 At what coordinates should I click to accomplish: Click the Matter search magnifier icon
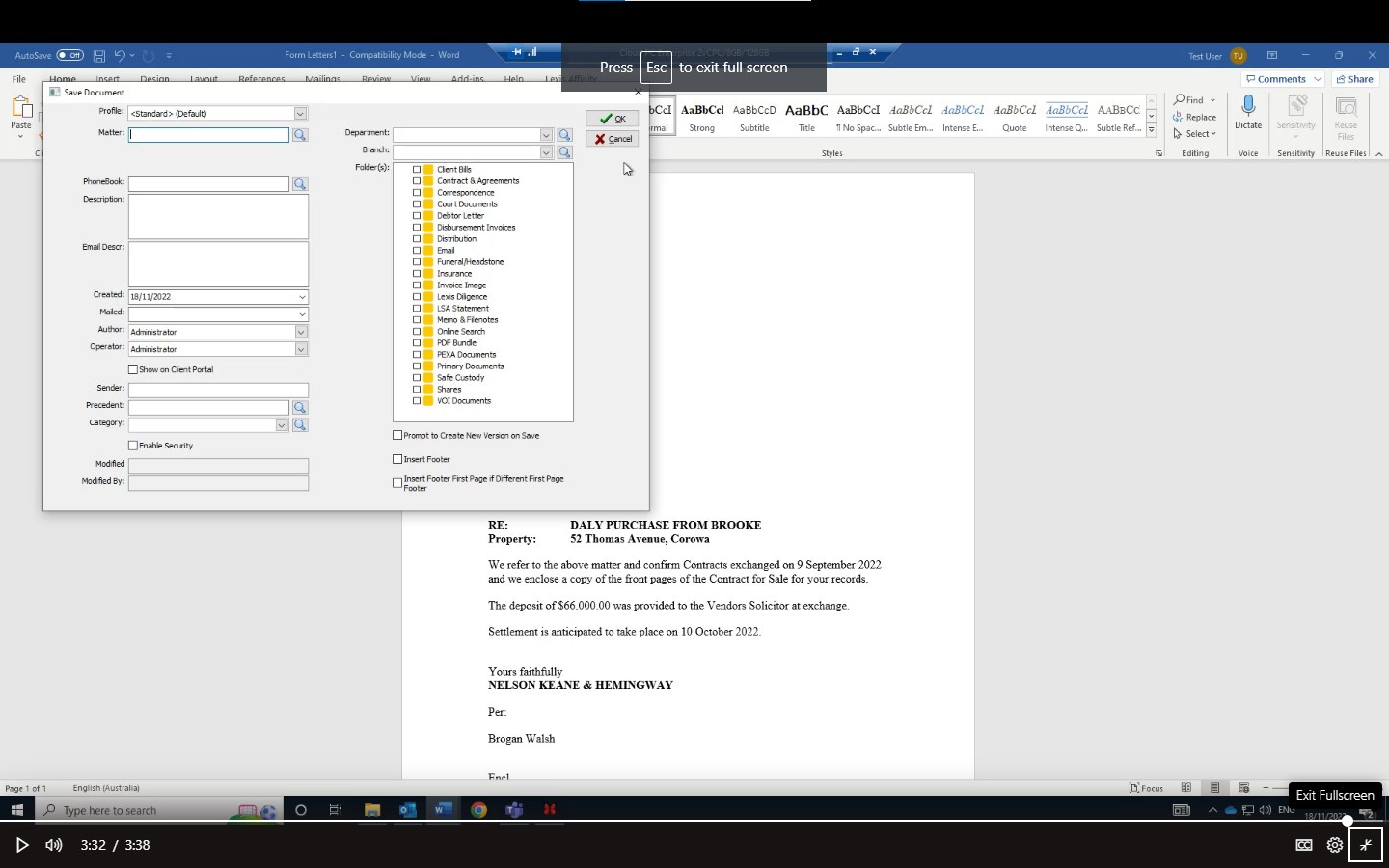pyautogui.click(x=300, y=135)
